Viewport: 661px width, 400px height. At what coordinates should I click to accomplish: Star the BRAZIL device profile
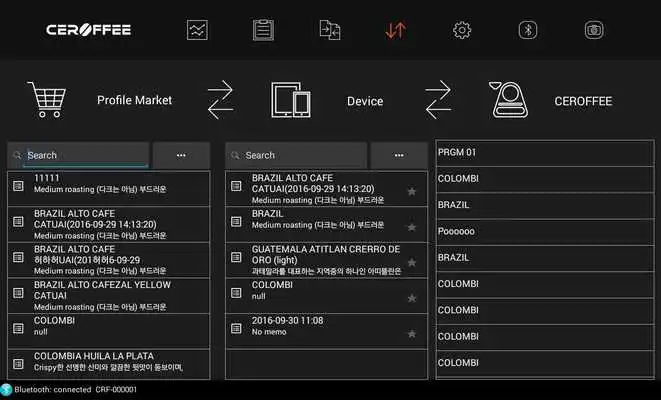coord(412,227)
